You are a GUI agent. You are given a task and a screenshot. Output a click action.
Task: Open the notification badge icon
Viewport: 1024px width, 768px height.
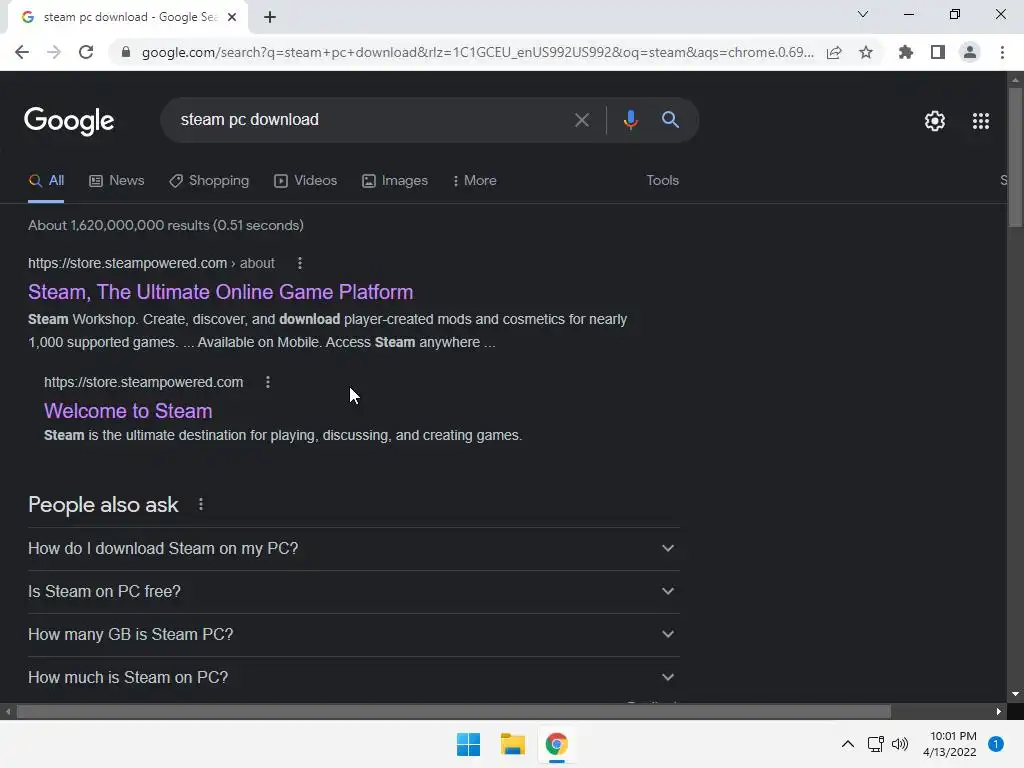[996, 744]
